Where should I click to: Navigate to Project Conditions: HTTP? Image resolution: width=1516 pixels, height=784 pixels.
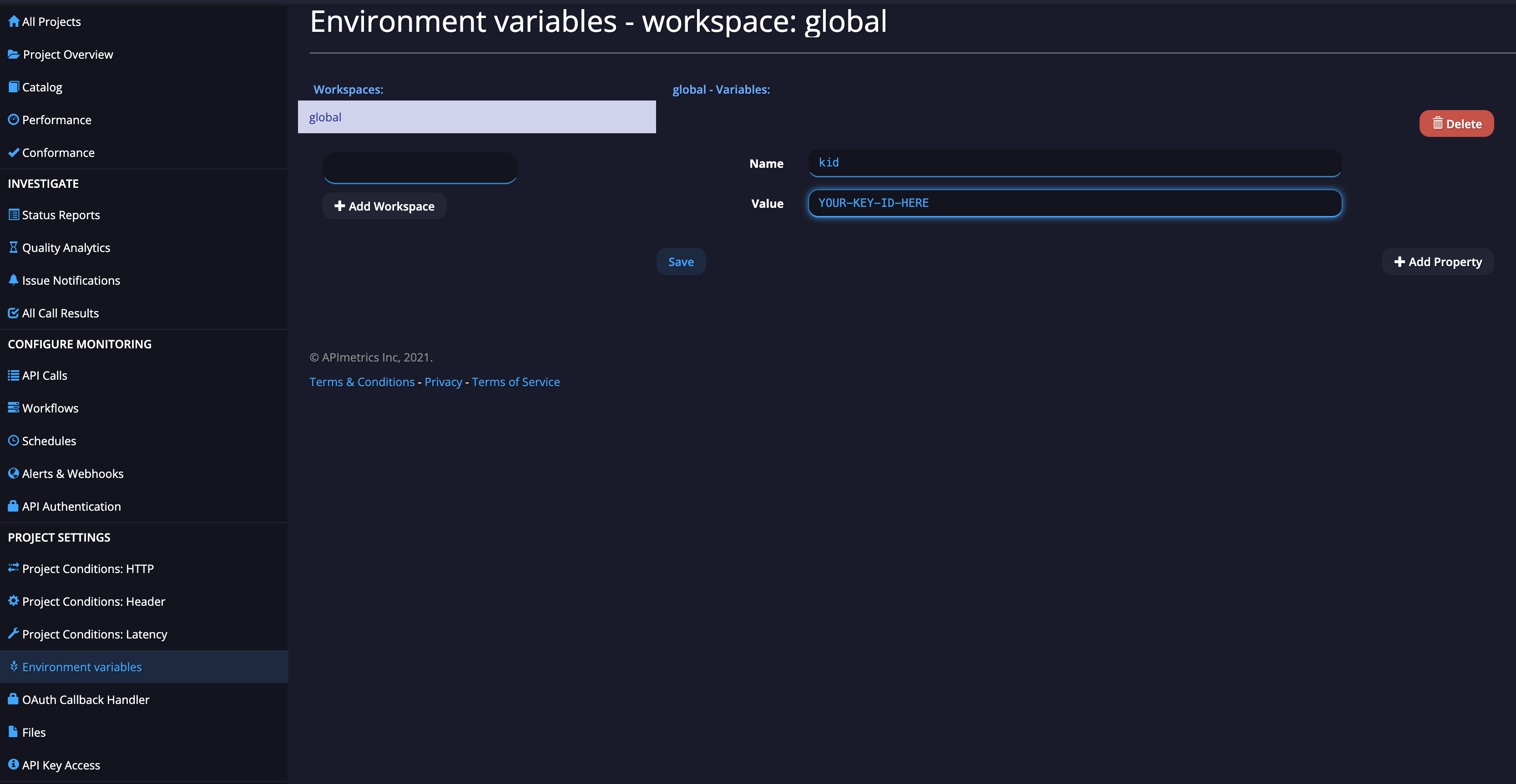88,568
